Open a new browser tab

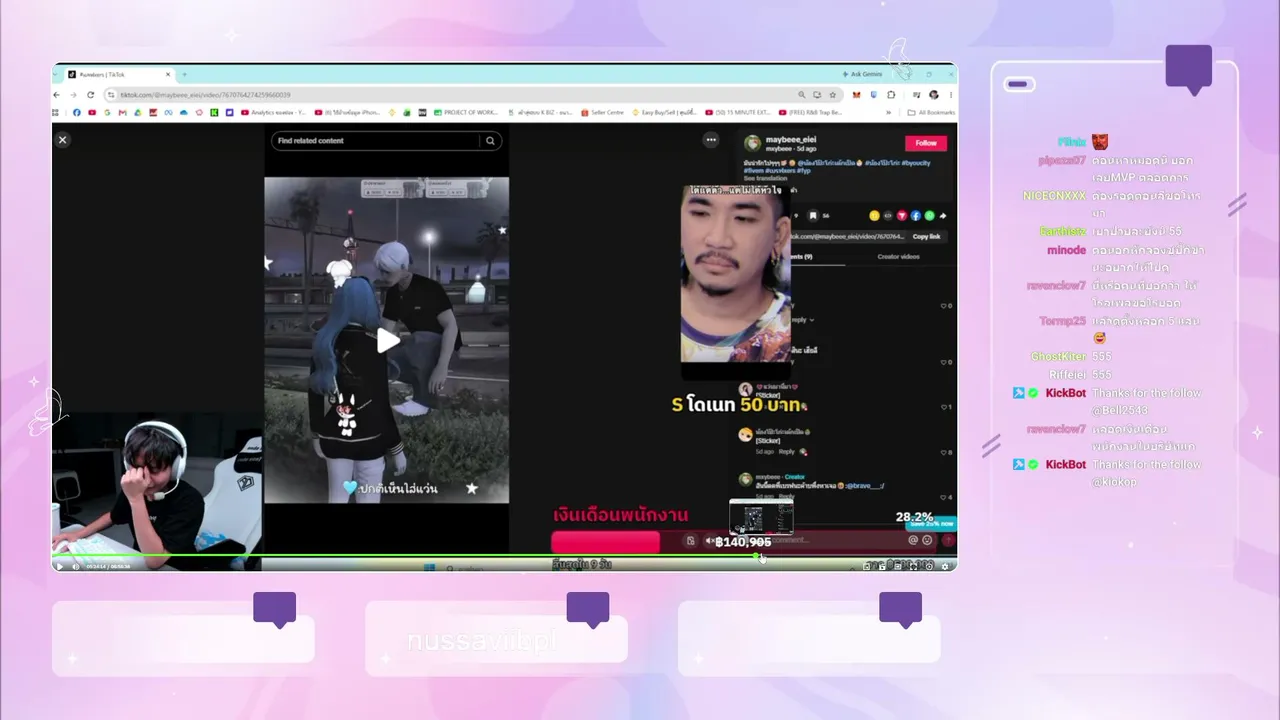pyautogui.click(x=185, y=75)
